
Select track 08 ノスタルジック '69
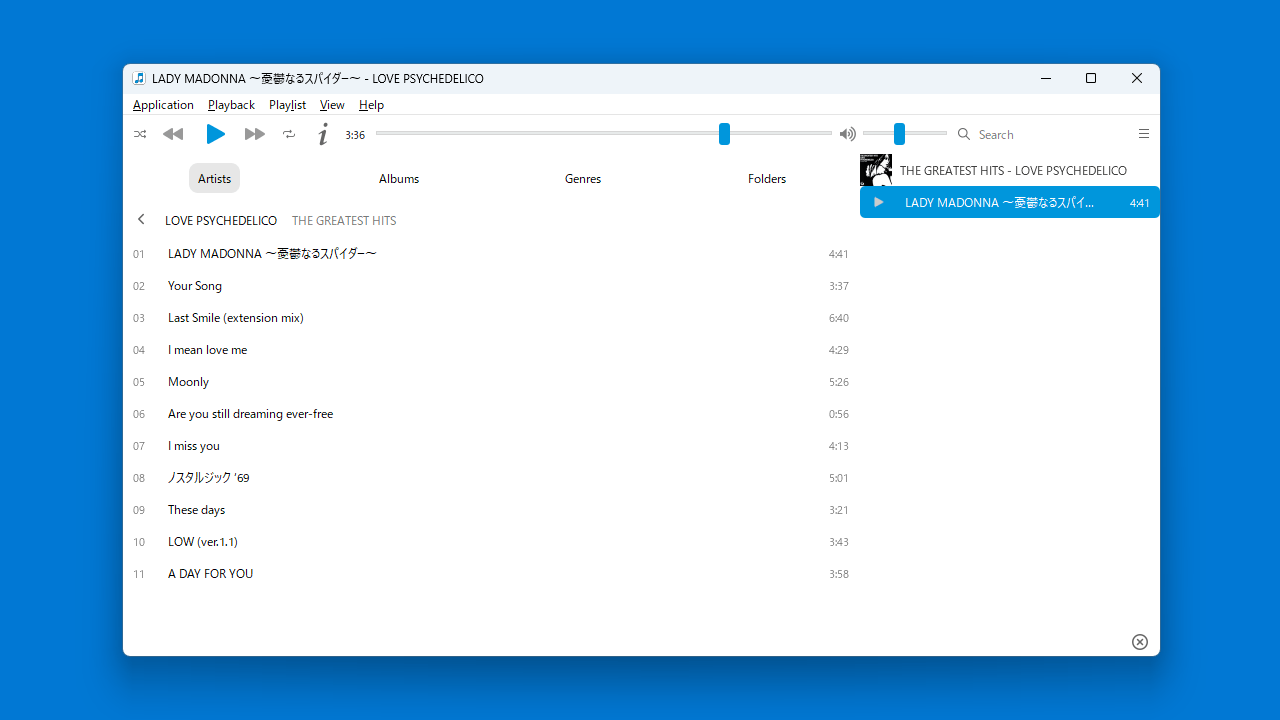[491, 478]
